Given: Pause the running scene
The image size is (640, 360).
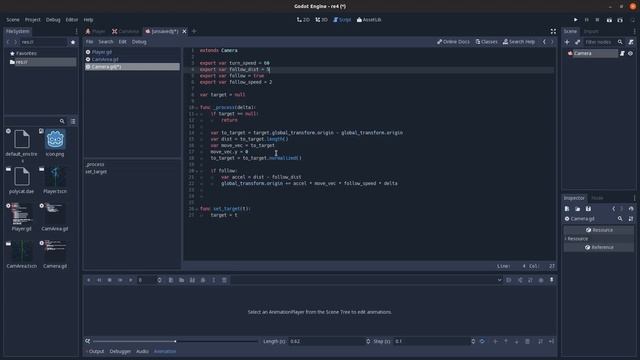Looking at the screenshot, I should 587,20.
